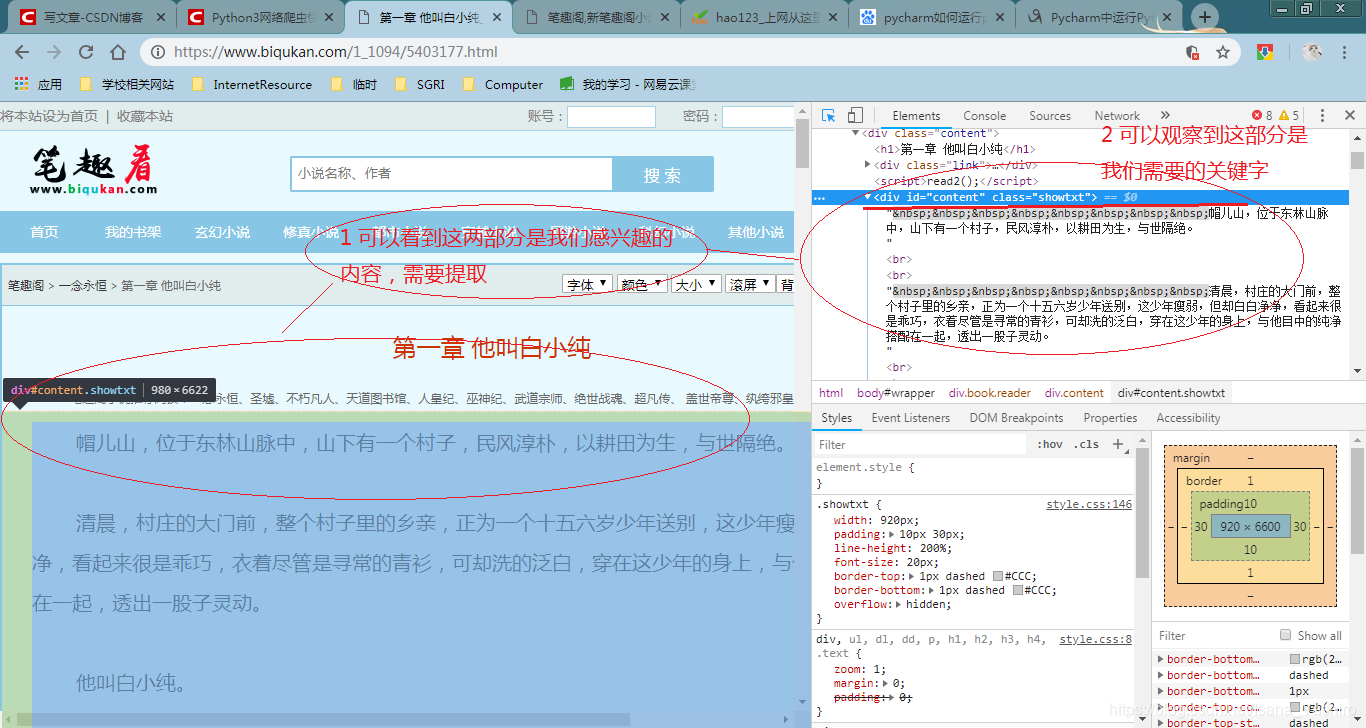
Task: Click the #CCC swatch on border-top
Action: [998, 577]
